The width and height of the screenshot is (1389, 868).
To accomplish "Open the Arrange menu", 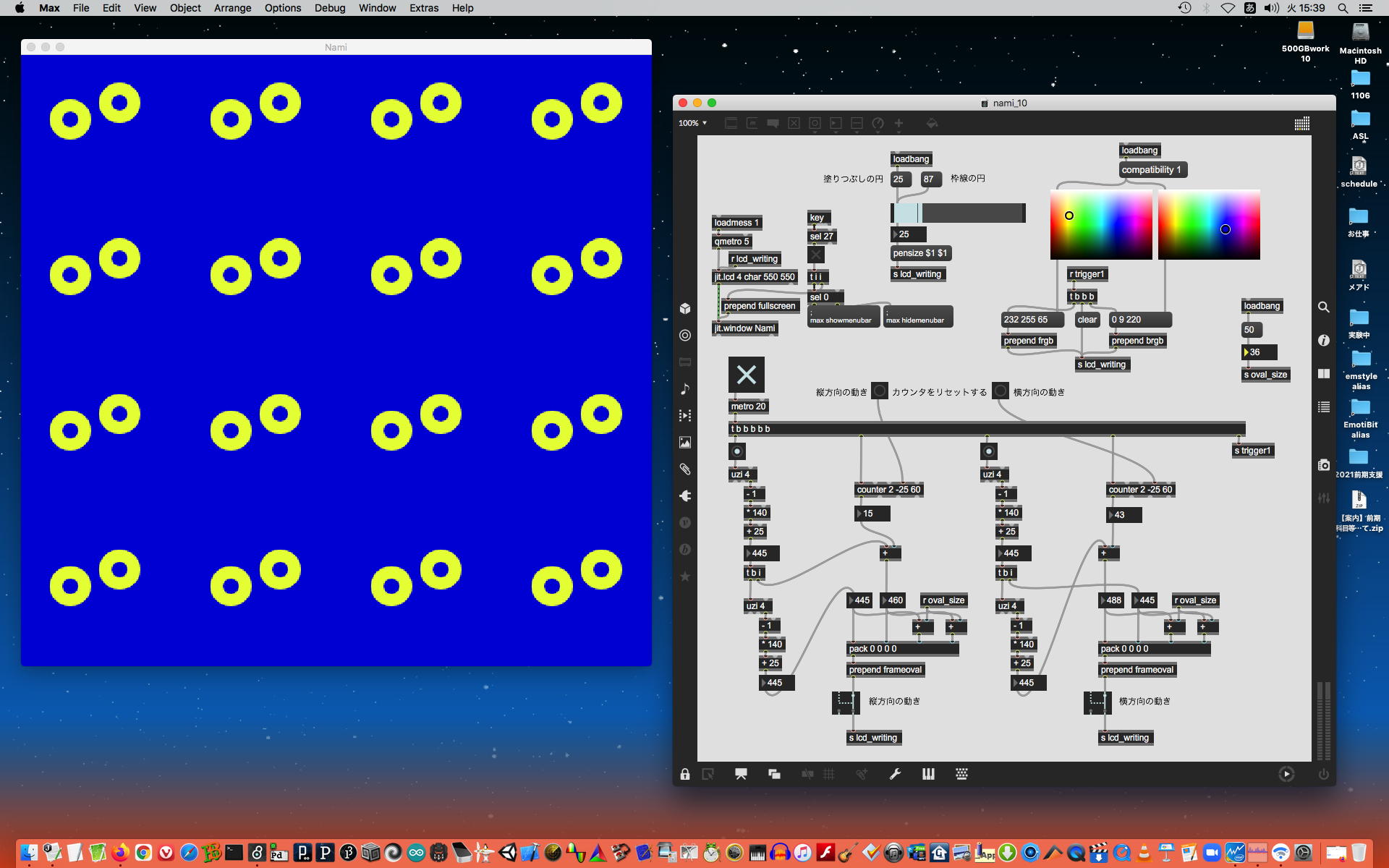I will [x=232, y=8].
